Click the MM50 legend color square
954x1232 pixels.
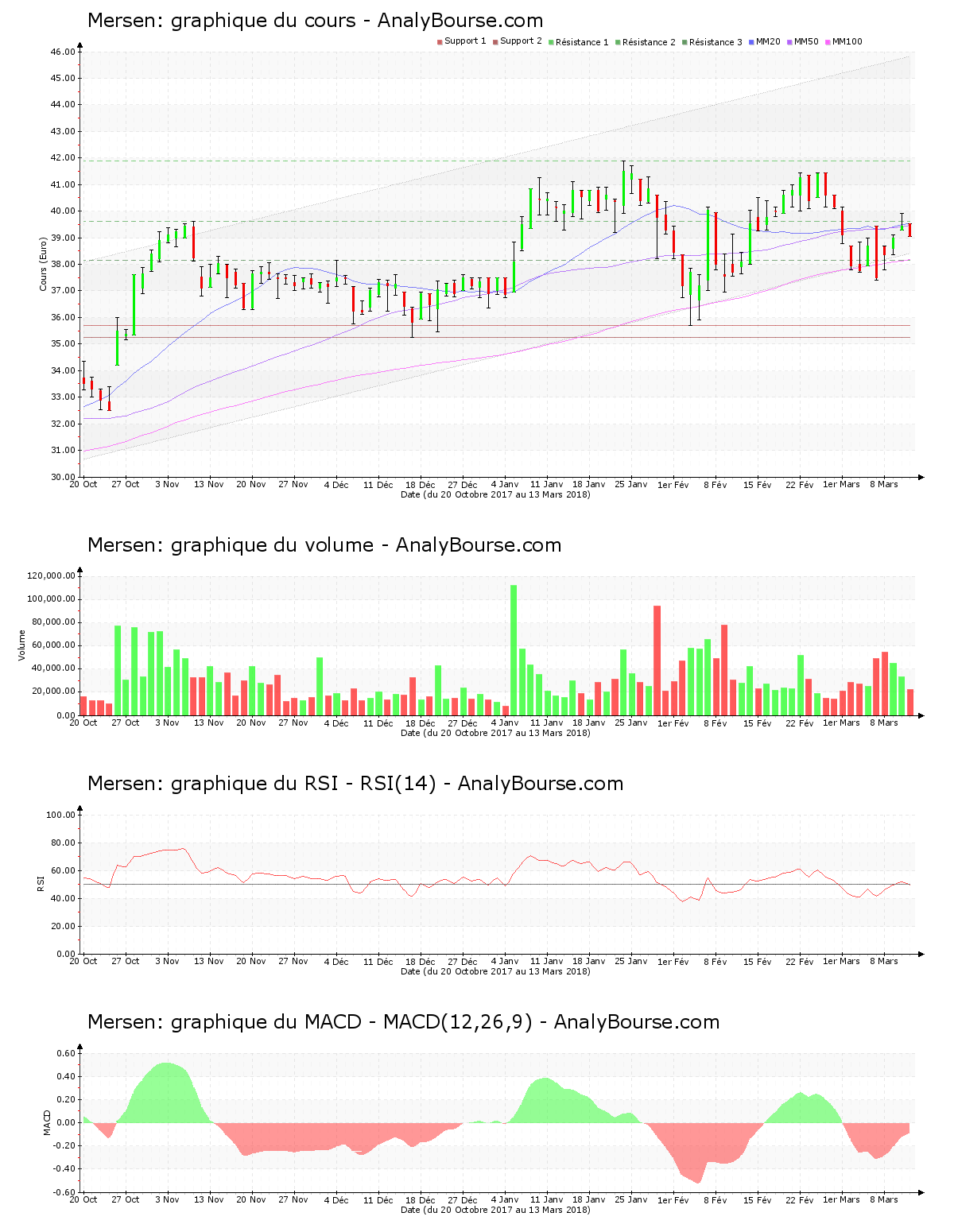pos(789,42)
